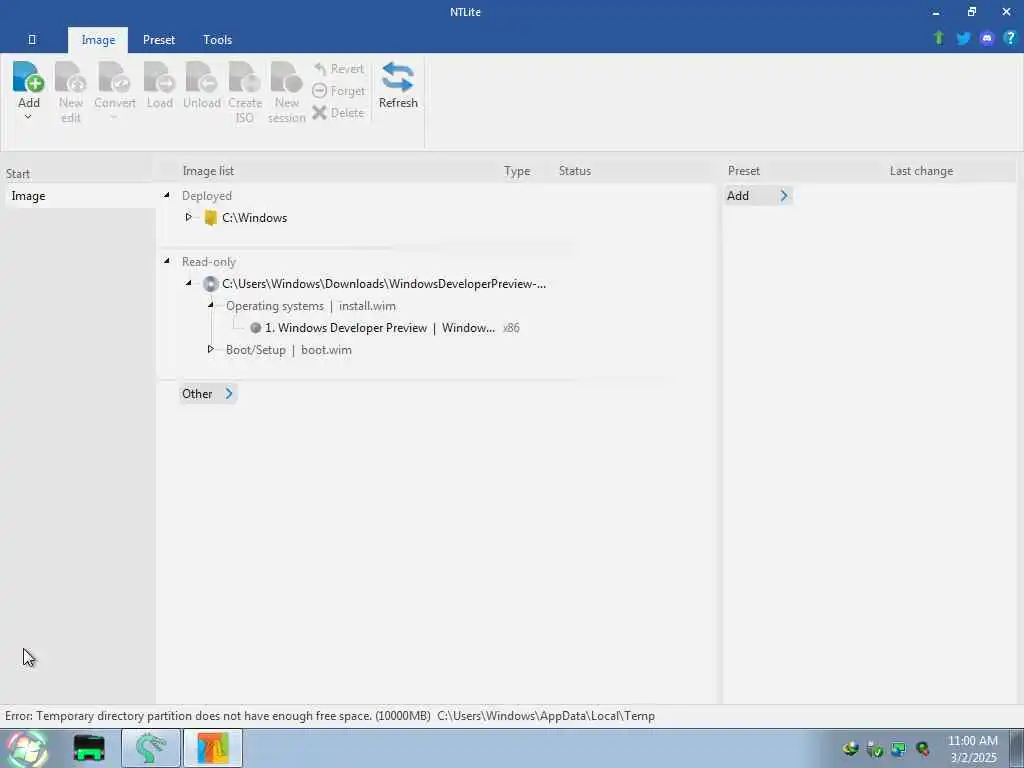The width and height of the screenshot is (1024, 768).
Task: Open the NTLite taskbar button
Action: 213,748
